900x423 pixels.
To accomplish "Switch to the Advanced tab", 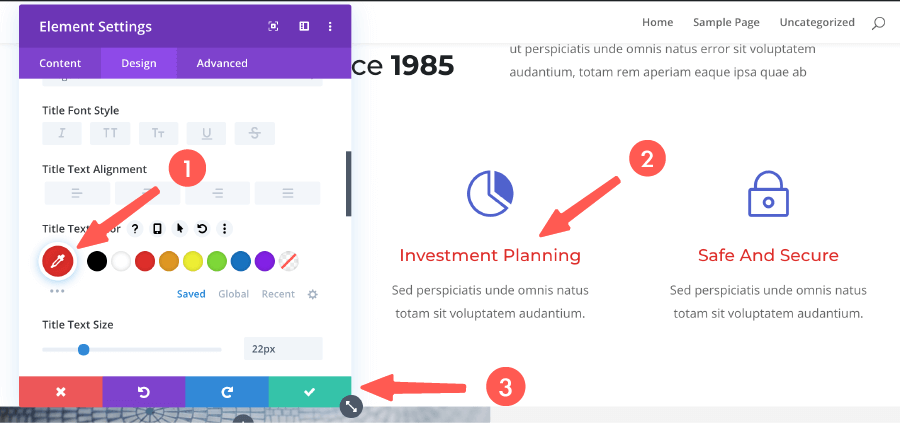I will (221, 63).
